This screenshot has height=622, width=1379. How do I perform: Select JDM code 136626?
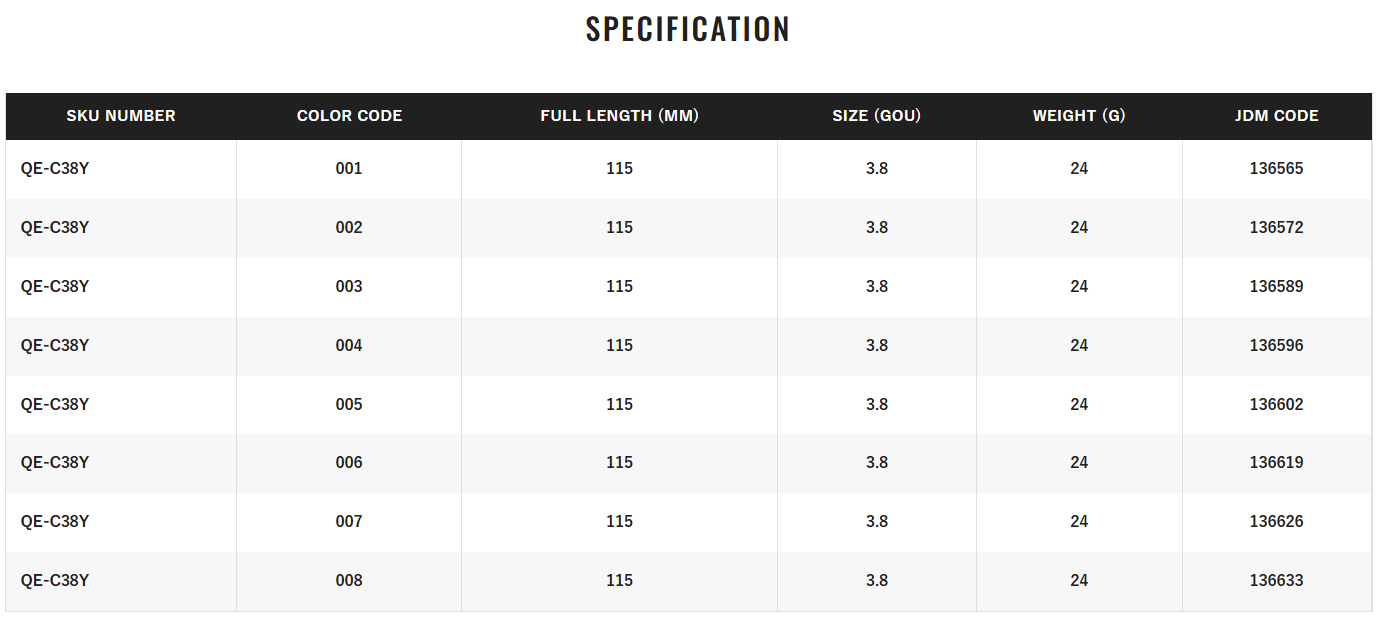click(x=1276, y=522)
